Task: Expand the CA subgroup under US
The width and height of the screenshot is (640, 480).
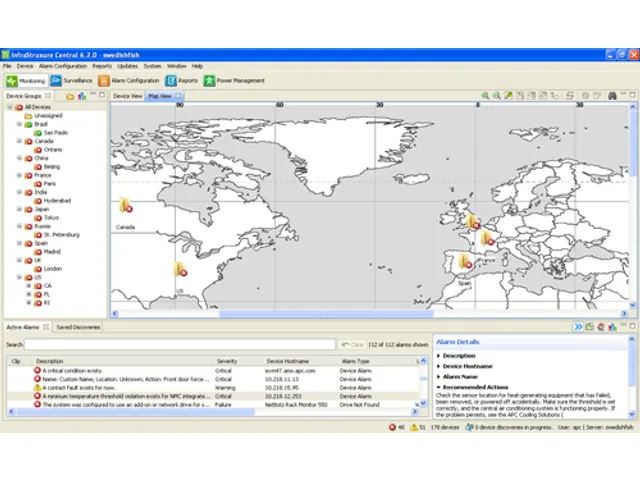Action: click(x=29, y=286)
